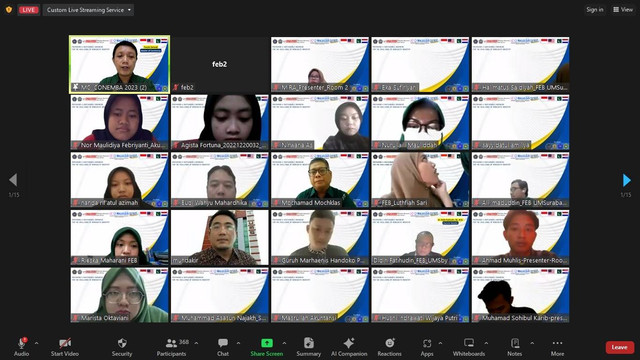Open the Apps icon
The height and width of the screenshot is (360, 640).
pyautogui.click(x=427, y=343)
